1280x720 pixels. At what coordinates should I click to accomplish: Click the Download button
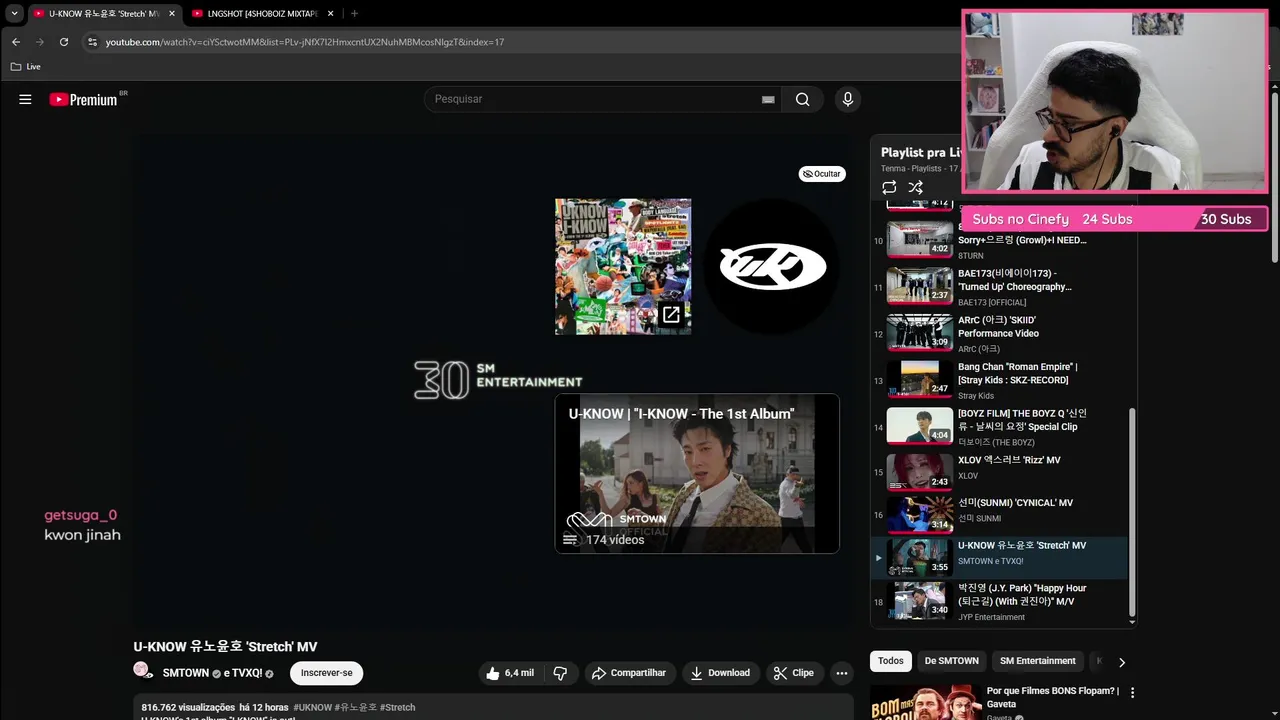tap(720, 673)
